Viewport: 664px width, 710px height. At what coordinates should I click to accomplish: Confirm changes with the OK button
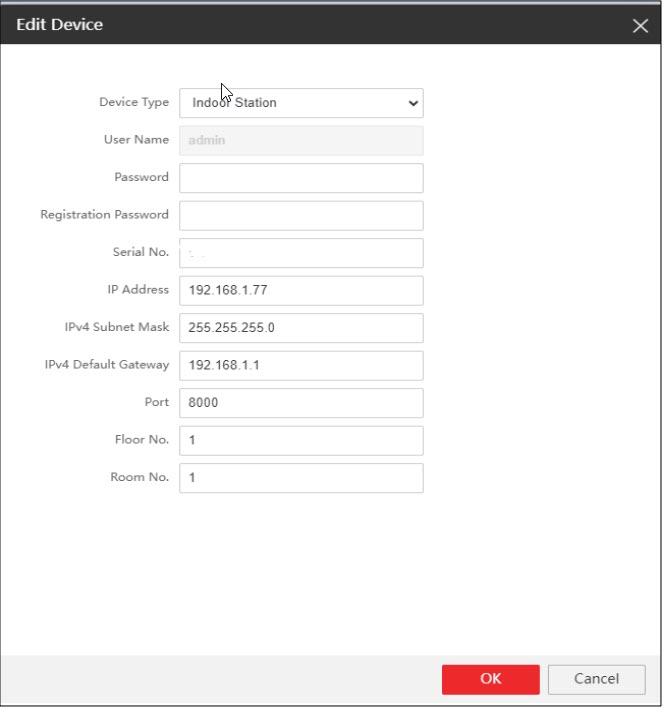click(490, 679)
